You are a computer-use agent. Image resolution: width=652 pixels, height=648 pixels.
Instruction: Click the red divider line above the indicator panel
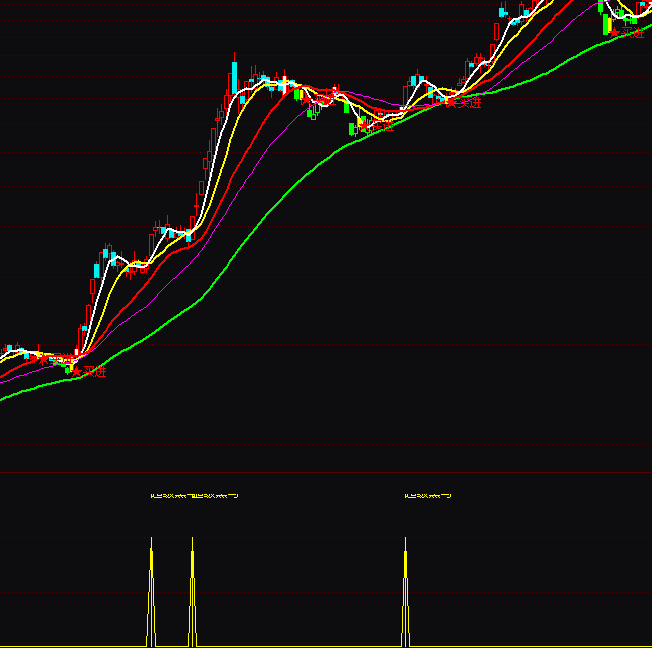click(x=326, y=472)
